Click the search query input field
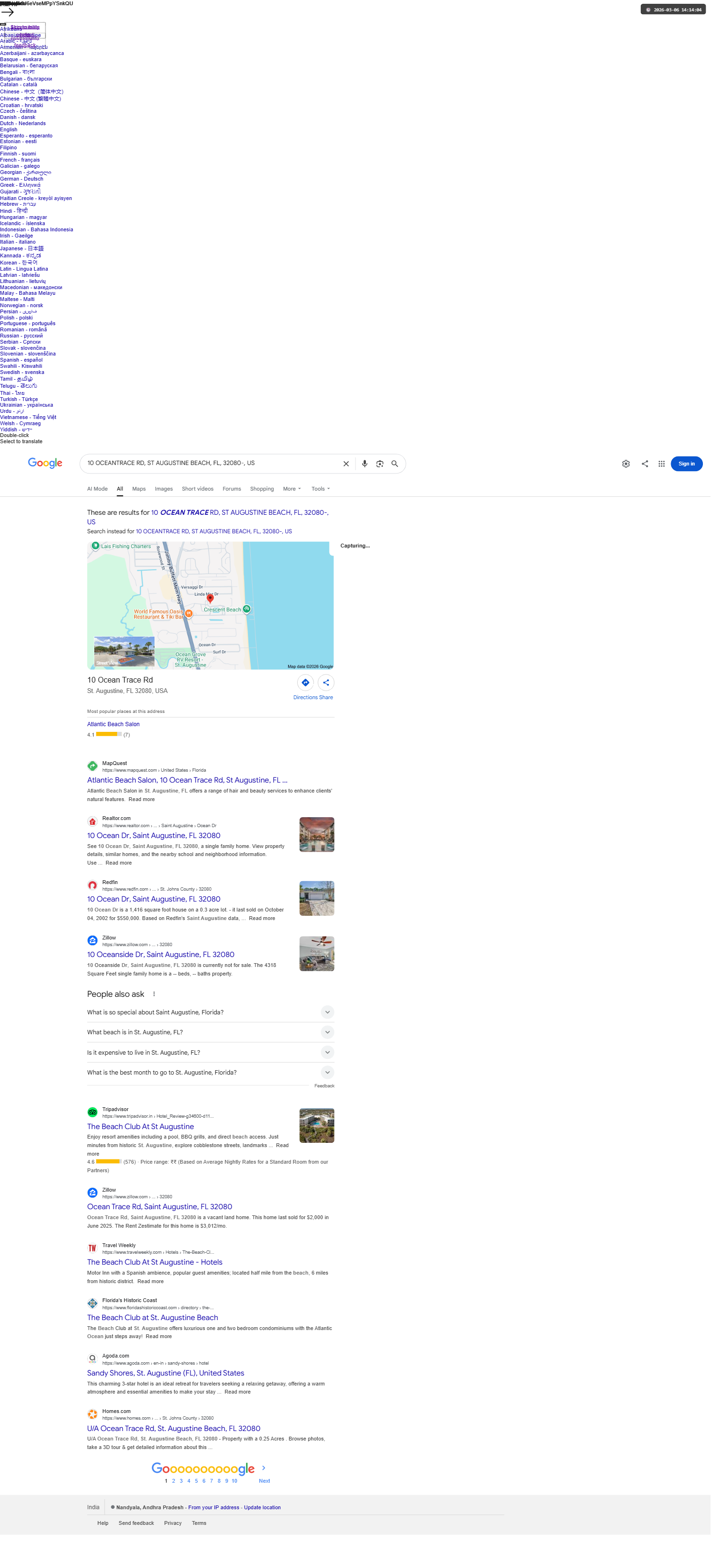The width and height of the screenshot is (719, 1568). tap(210, 463)
